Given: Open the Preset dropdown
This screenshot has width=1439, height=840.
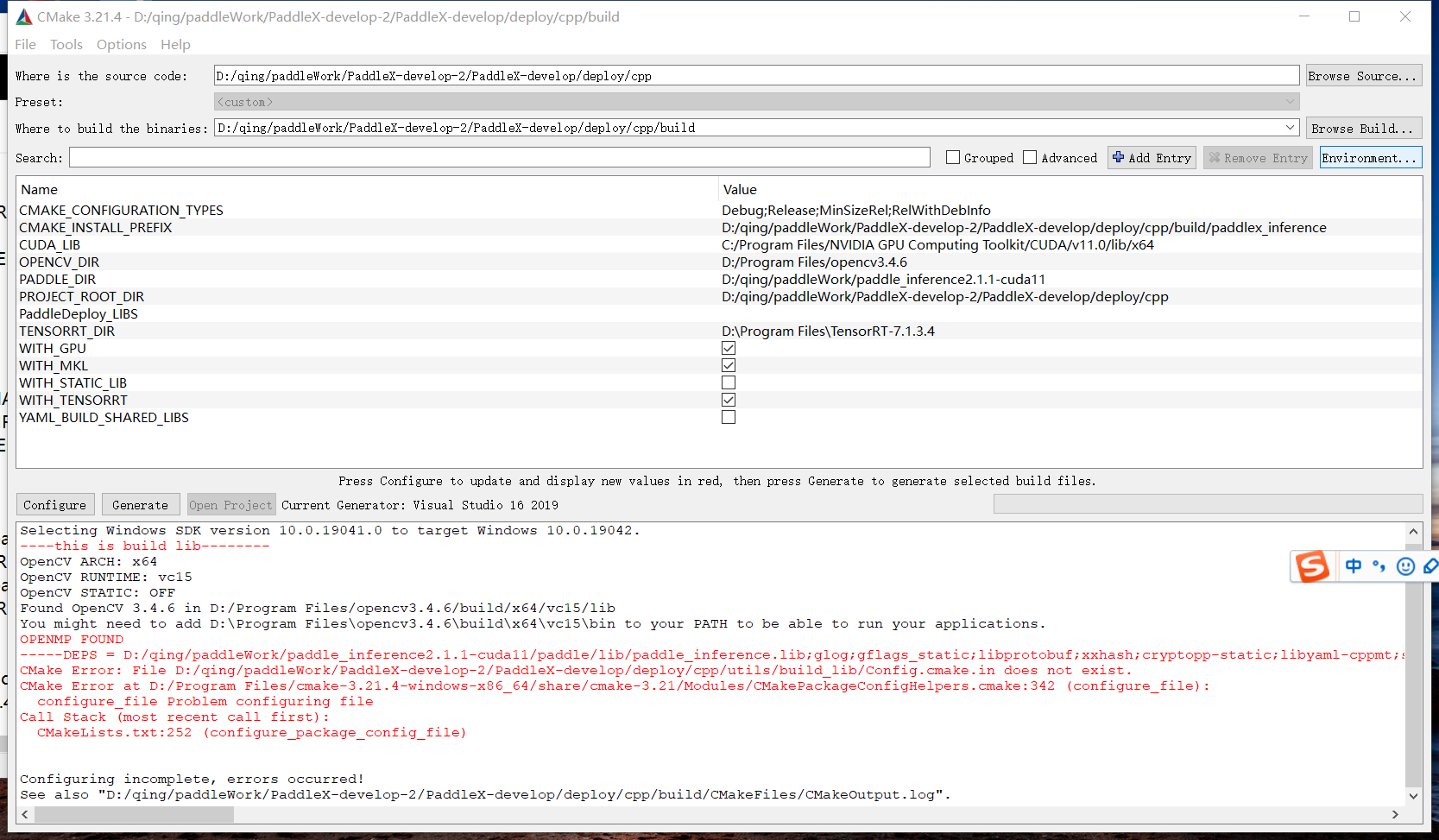Looking at the screenshot, I should point(1290,101).
